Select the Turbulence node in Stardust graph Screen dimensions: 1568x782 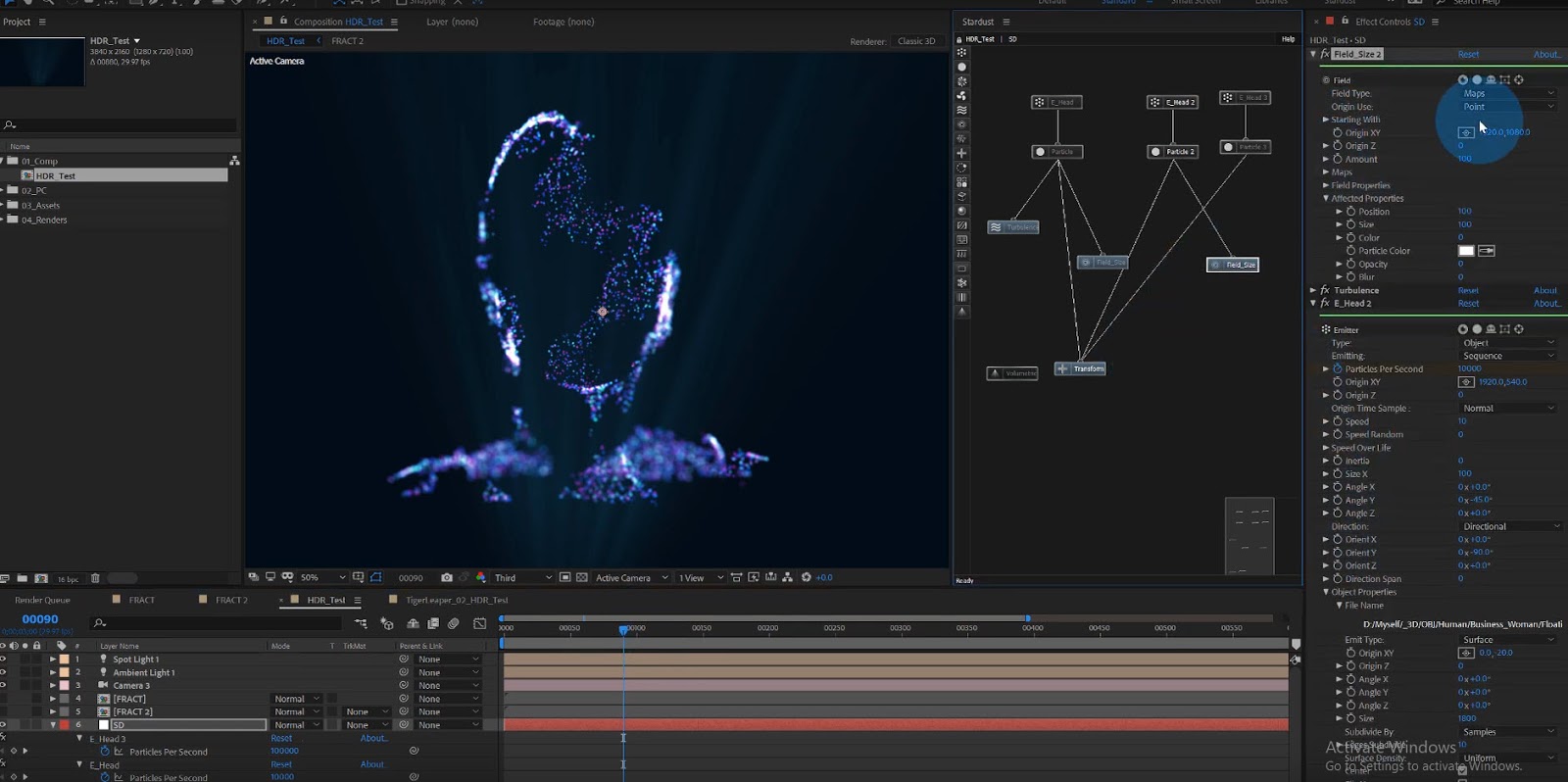1013,227
